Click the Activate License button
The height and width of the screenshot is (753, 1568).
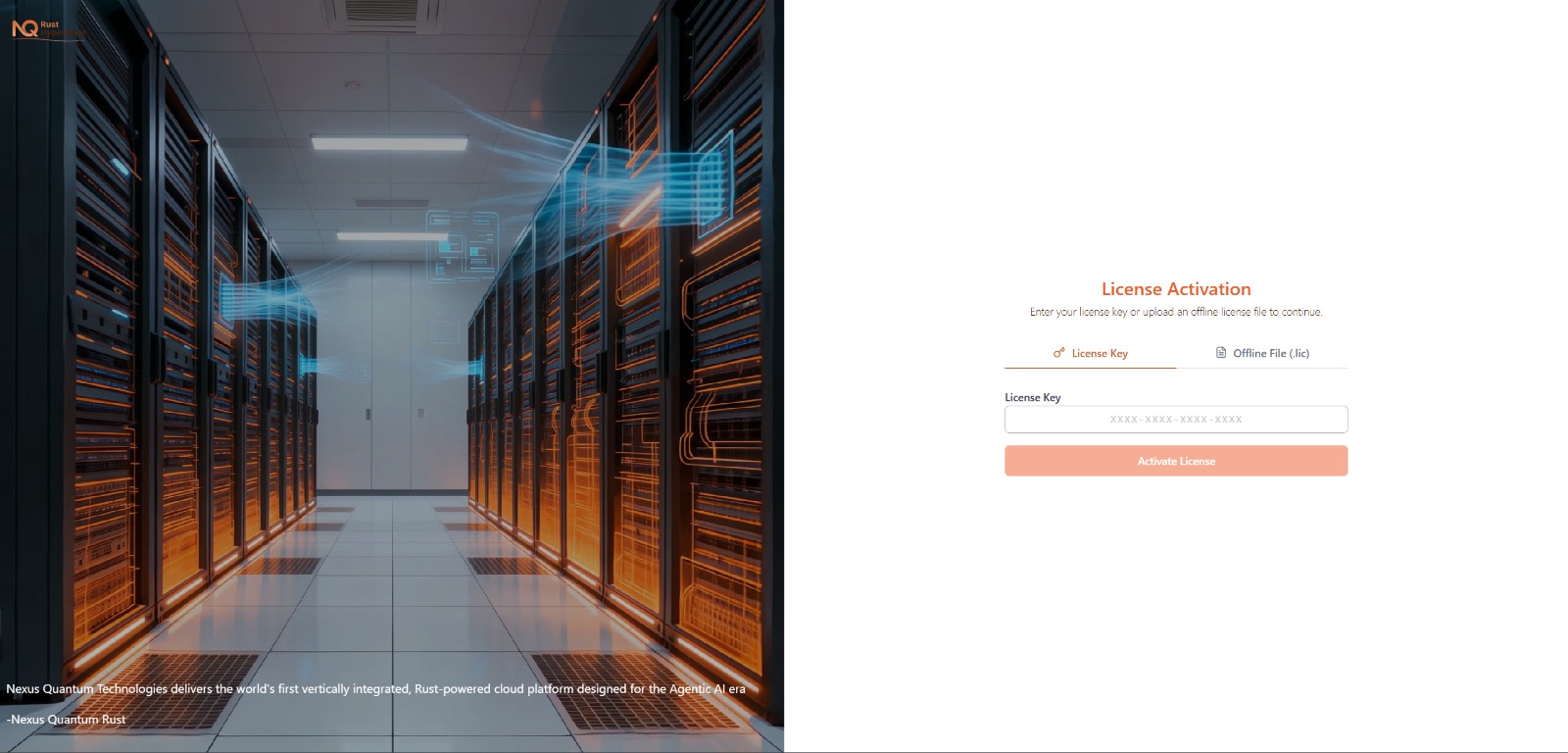[x=1176, y=461]
